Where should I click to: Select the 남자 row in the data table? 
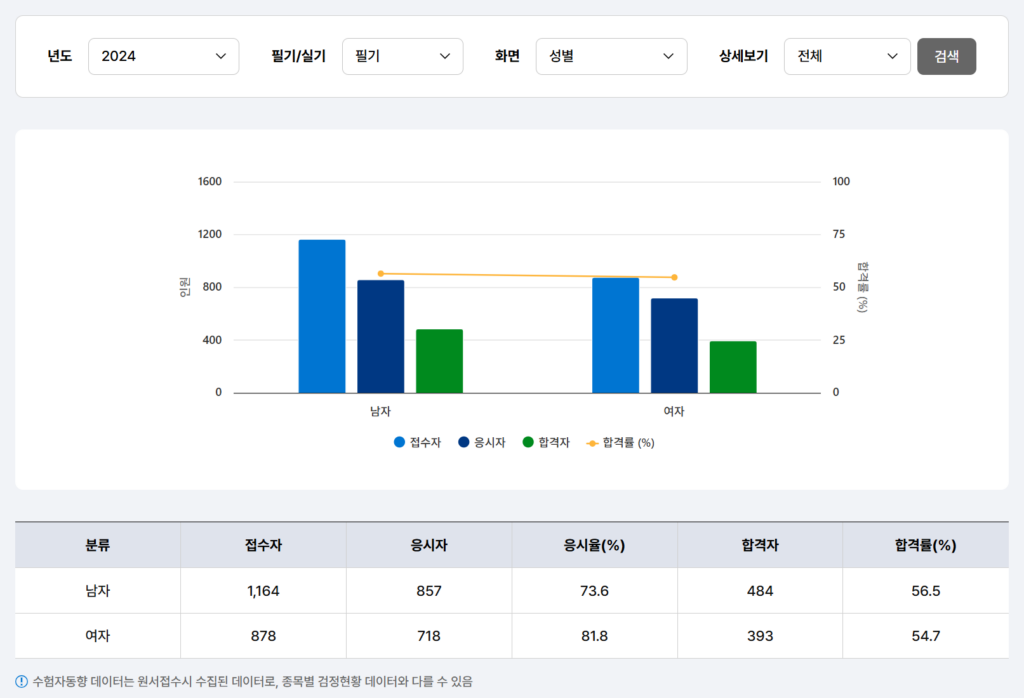[96, 590]
